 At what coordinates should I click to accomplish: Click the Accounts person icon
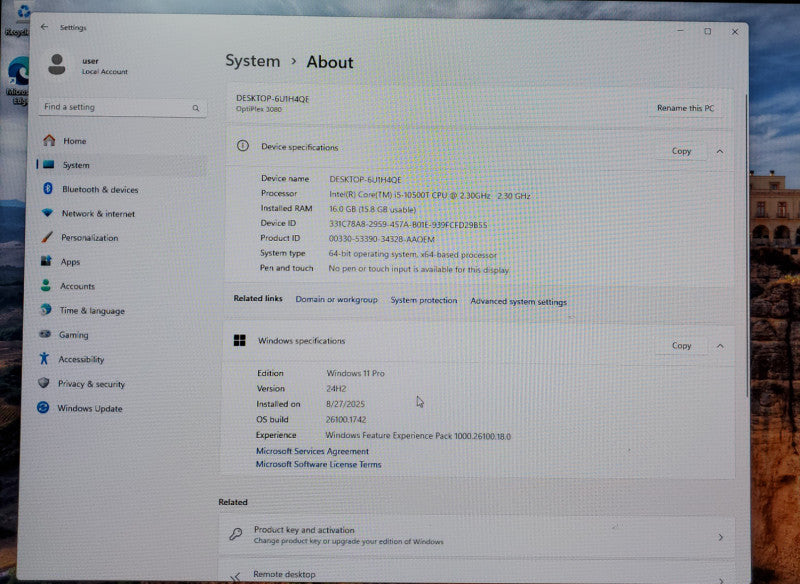pyautogui.click(x=45, y=285)
